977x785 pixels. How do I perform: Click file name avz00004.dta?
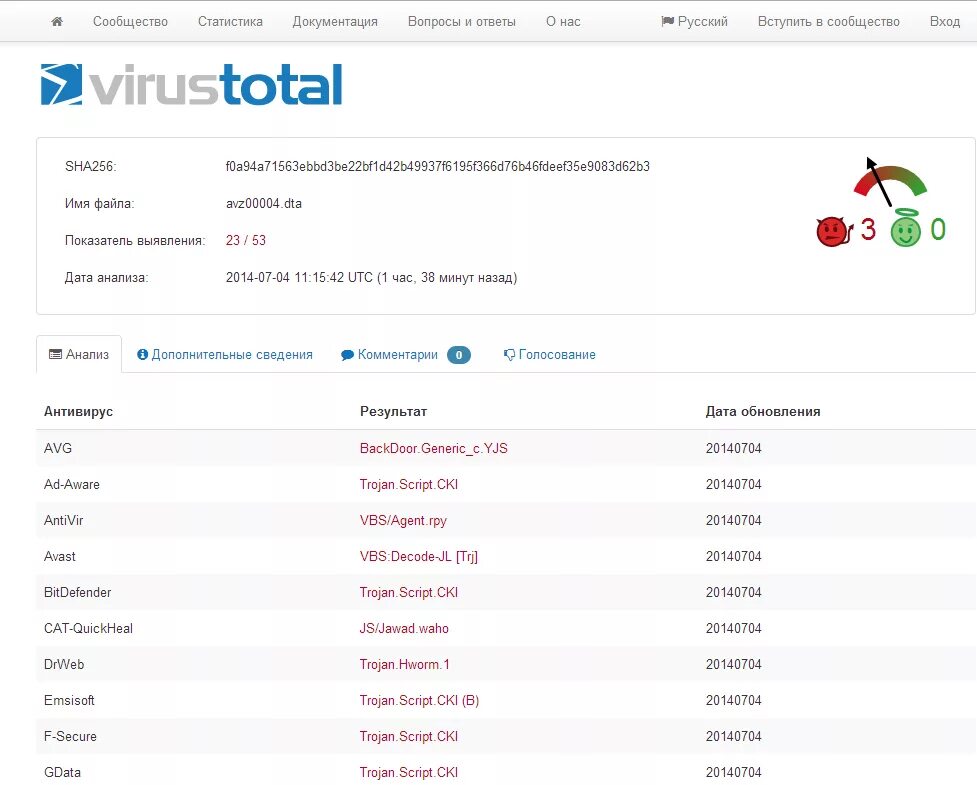click(x=264, y=203)
